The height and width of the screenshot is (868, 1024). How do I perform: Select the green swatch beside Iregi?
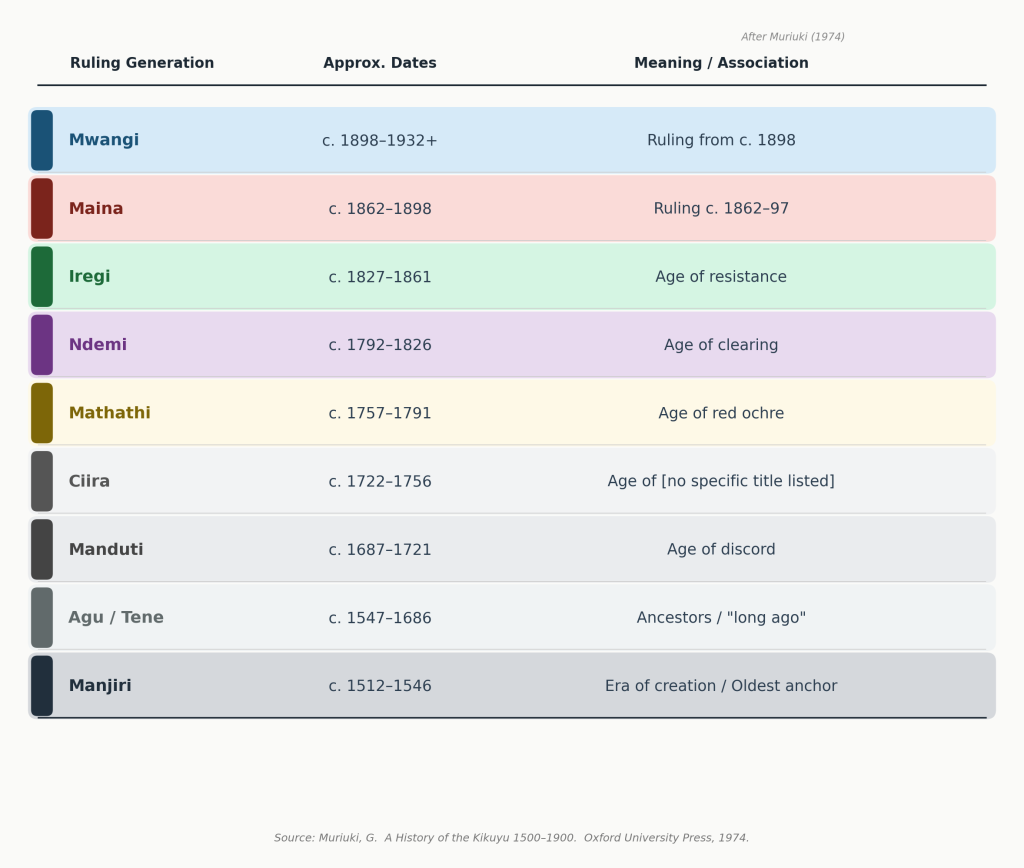point(42,277)
